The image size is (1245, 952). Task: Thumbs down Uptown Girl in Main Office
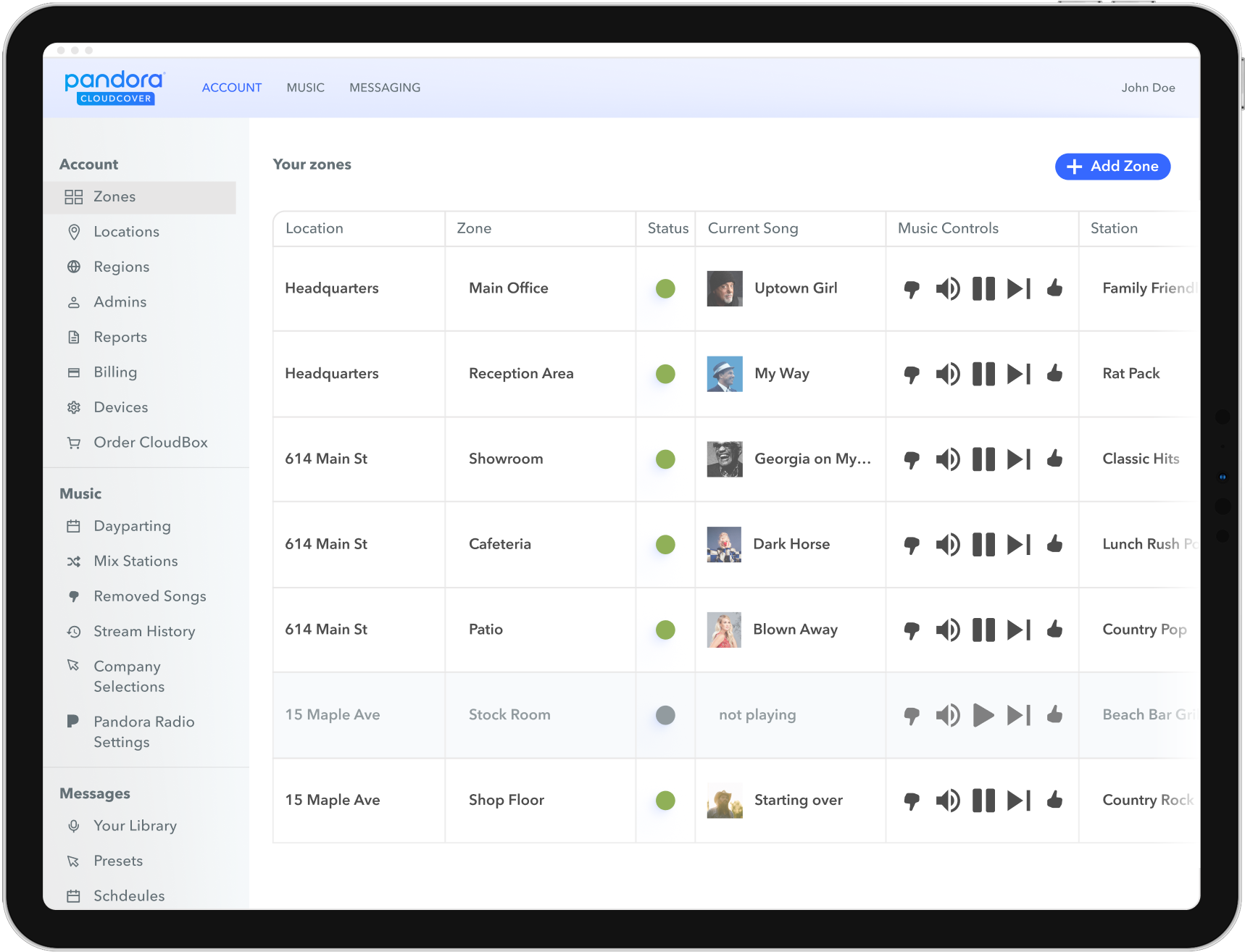click(912, 289)
